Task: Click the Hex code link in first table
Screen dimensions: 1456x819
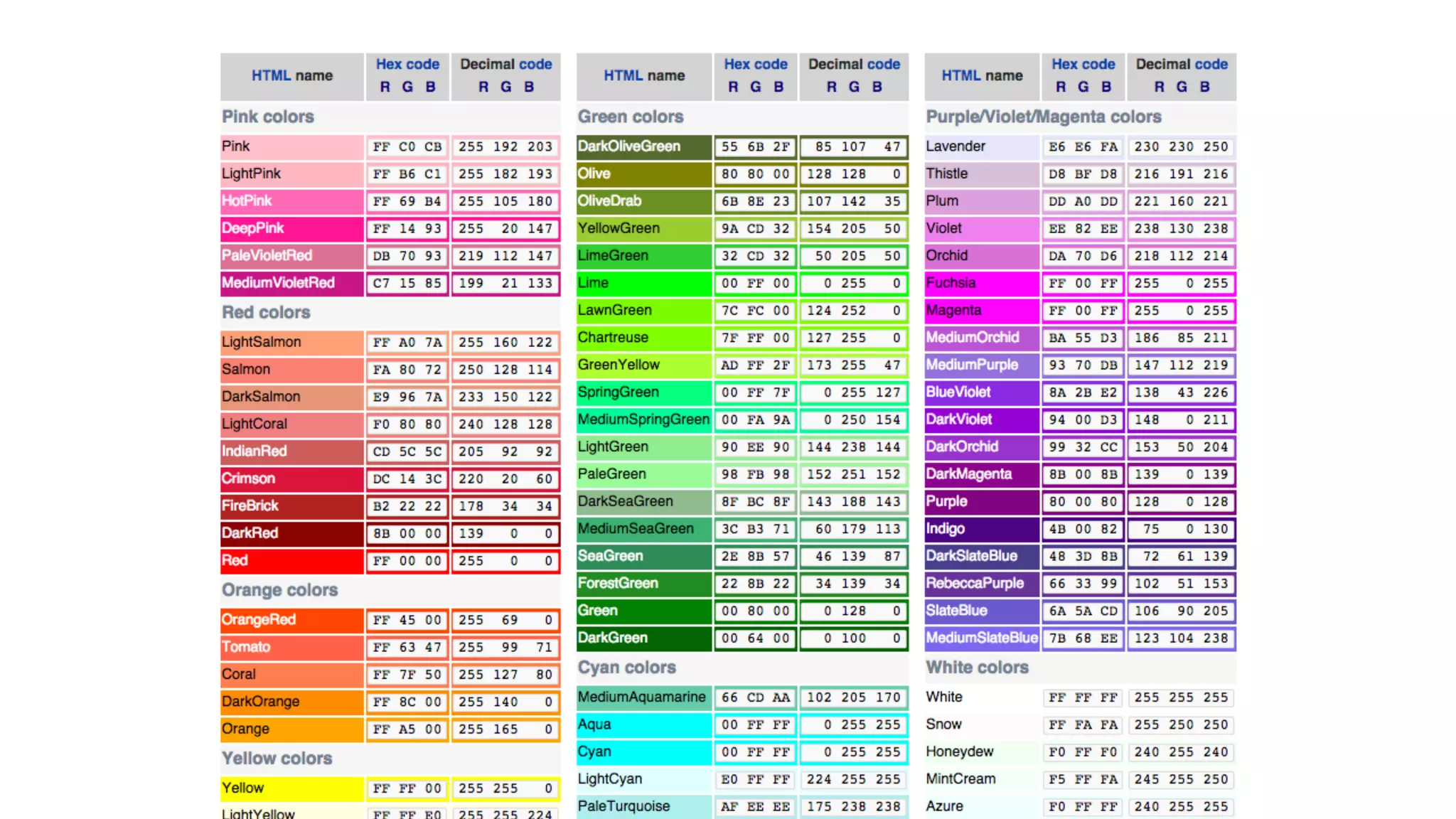Action: [407, 64]
